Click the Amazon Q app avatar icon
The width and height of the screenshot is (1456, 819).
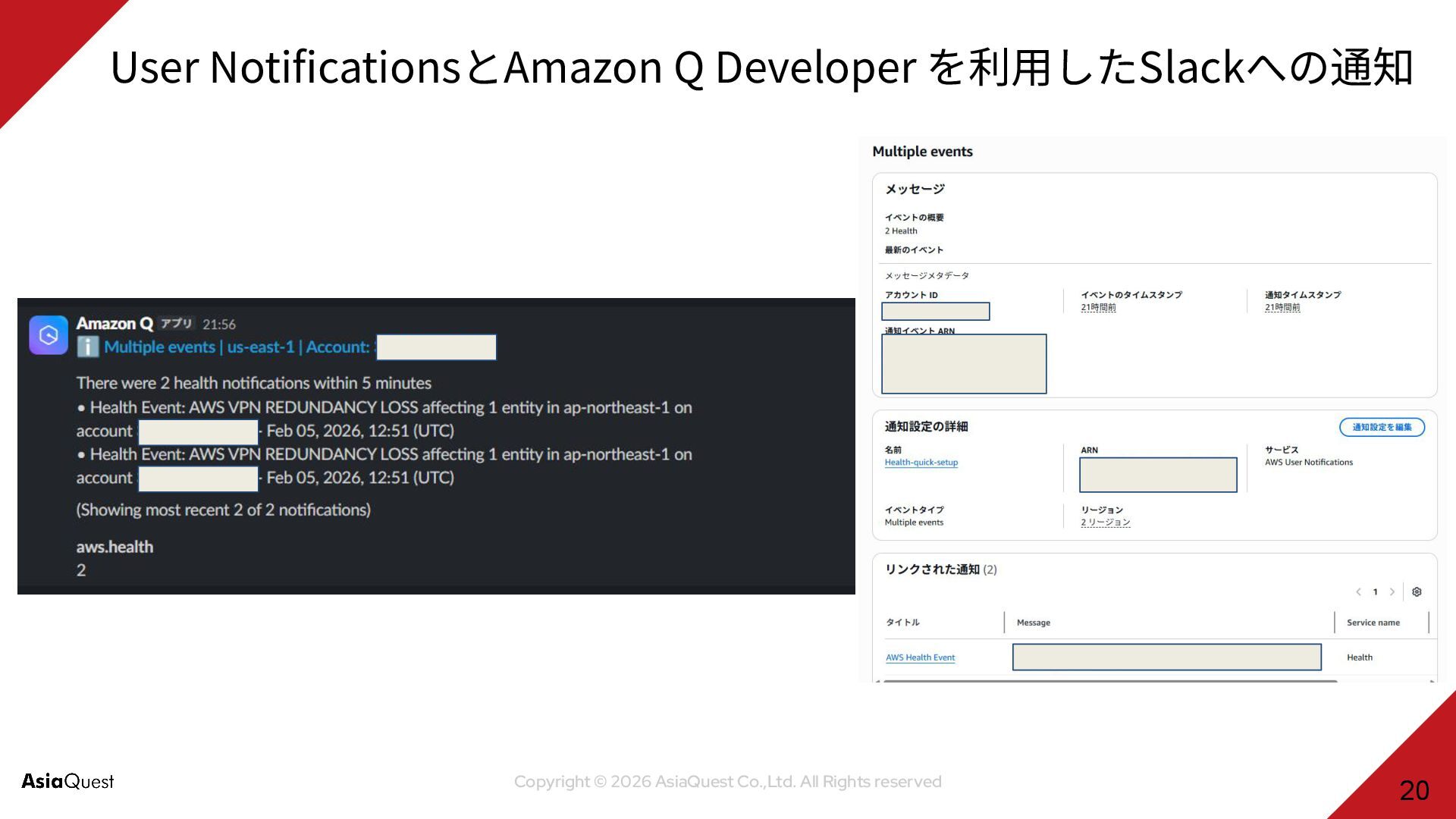(49, 335)
